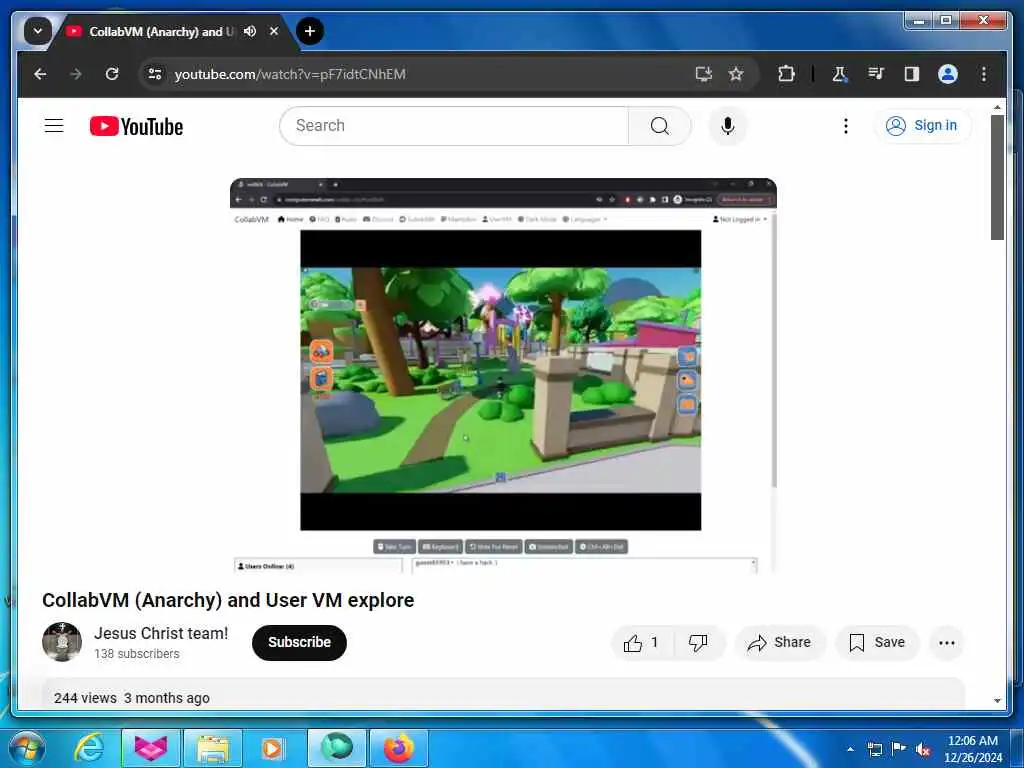Click the scrollbar up arrow
The height and width of the screenshot is (768, 1024).
click(997, 106)
